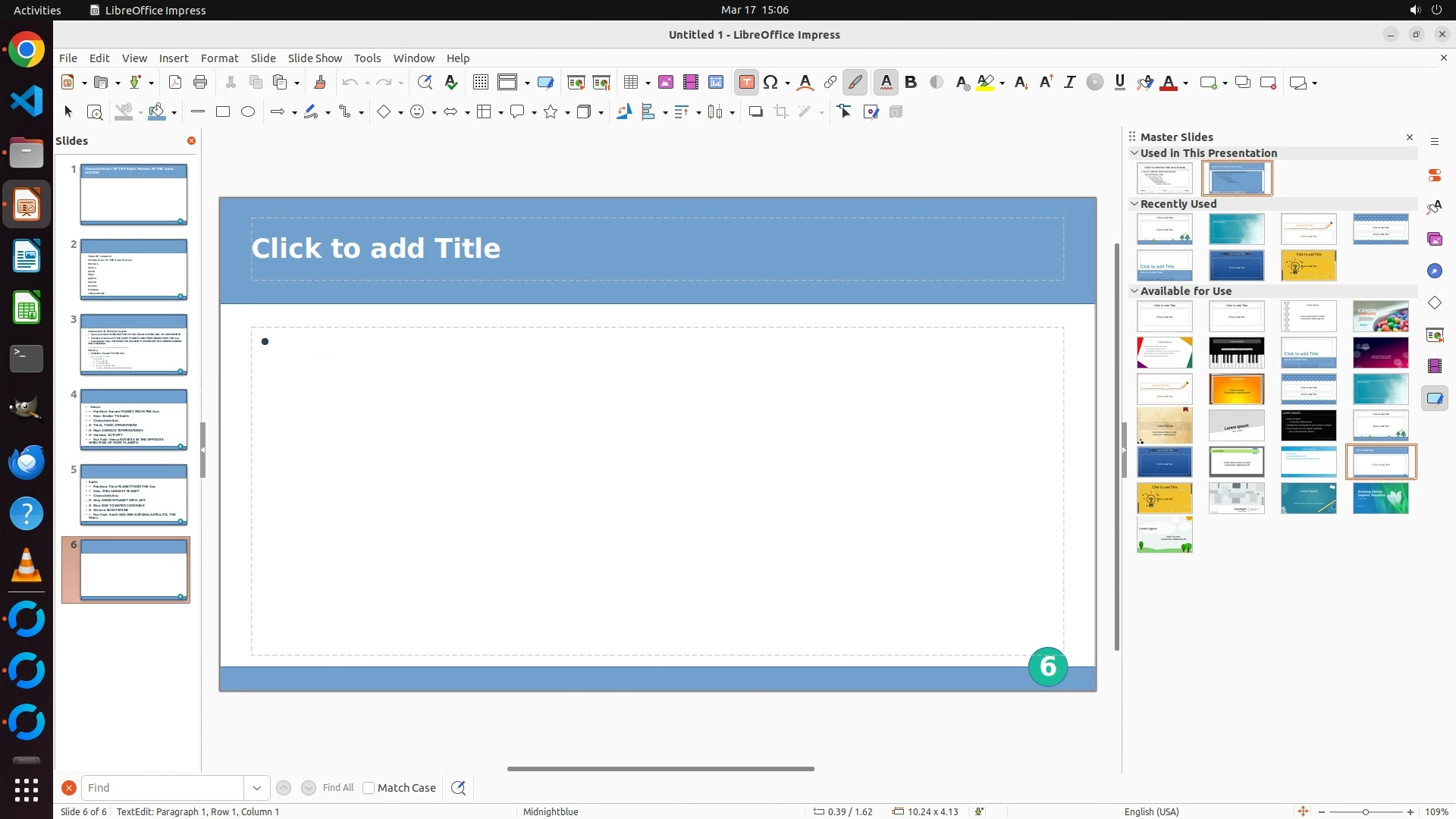The height and width of the screenshot is (819, 1456).
Task: Click the Insert Special Character icon
Action: [x=771, y=83]
